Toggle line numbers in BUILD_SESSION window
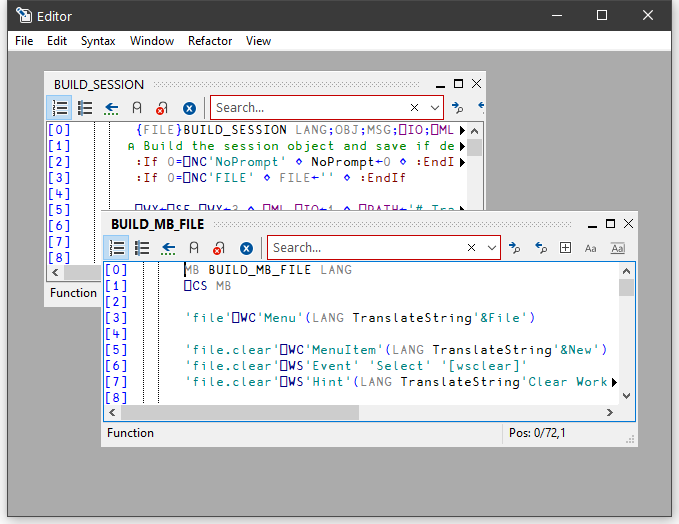The image size is (679, 524). [x=60, y=108]
